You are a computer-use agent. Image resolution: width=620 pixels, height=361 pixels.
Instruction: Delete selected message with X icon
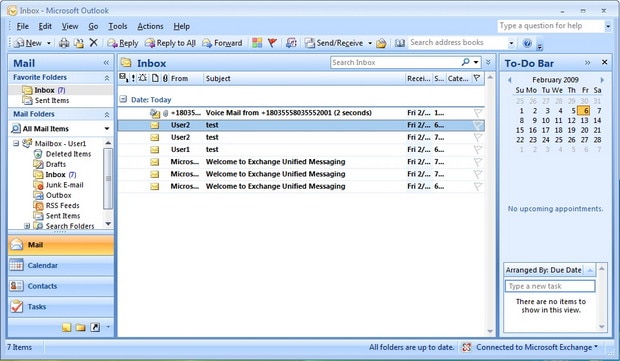point(93,42)
